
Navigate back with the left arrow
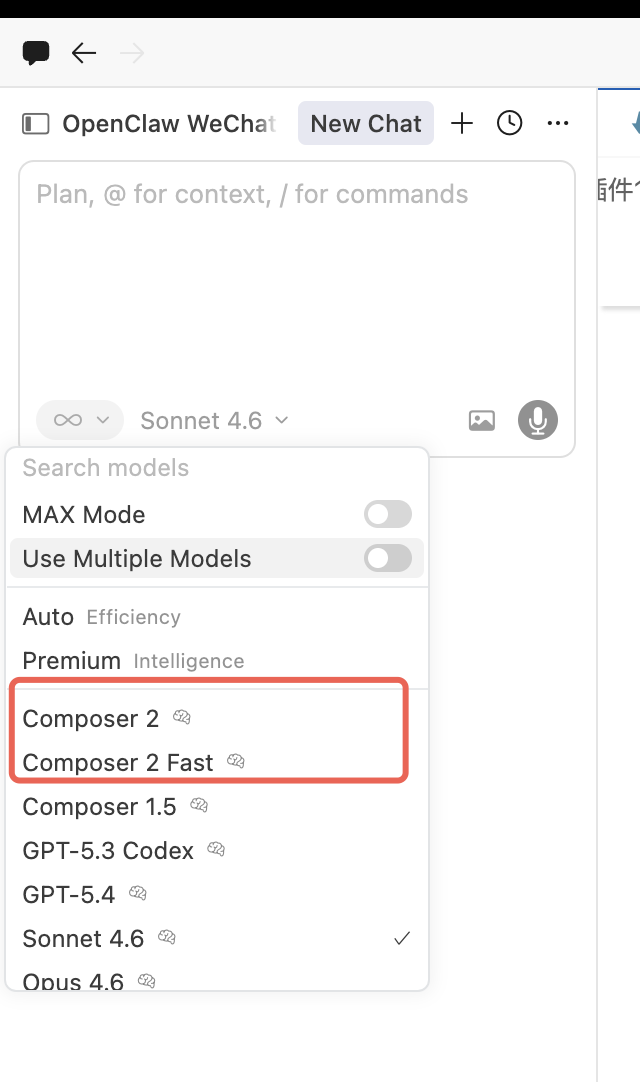(x=84, y=53)
